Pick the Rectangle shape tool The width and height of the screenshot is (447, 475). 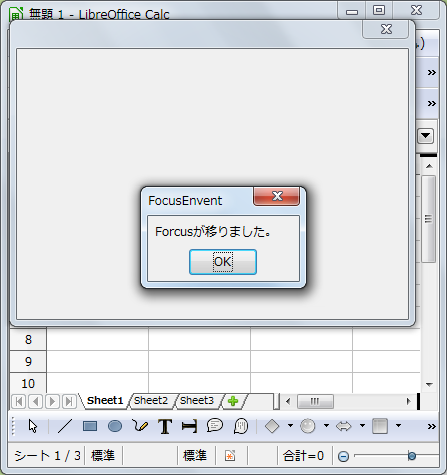click(90, 426)
